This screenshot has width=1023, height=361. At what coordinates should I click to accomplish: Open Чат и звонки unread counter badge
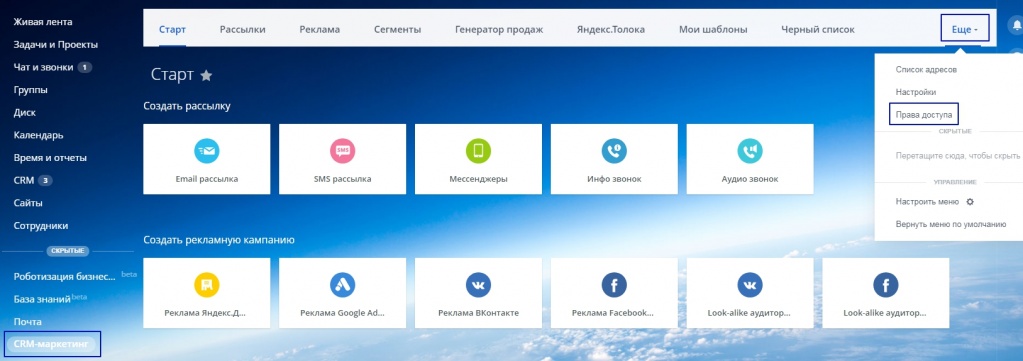click(85, 67)
